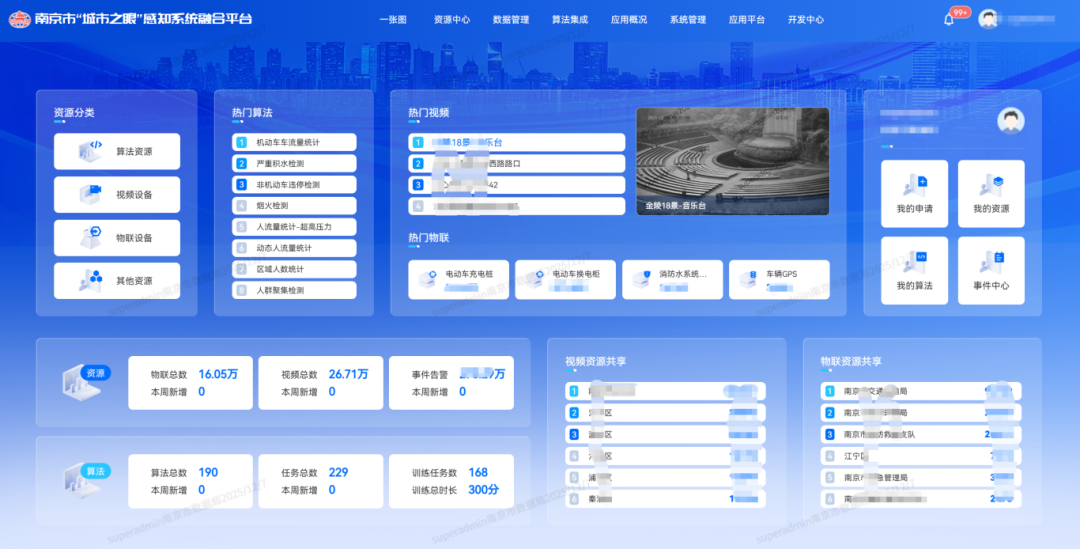Click the 金陵18景-音乐台 video thumbnail
Screen dimensions: 1080x549
pyautogui.click(x=732, y=161)
